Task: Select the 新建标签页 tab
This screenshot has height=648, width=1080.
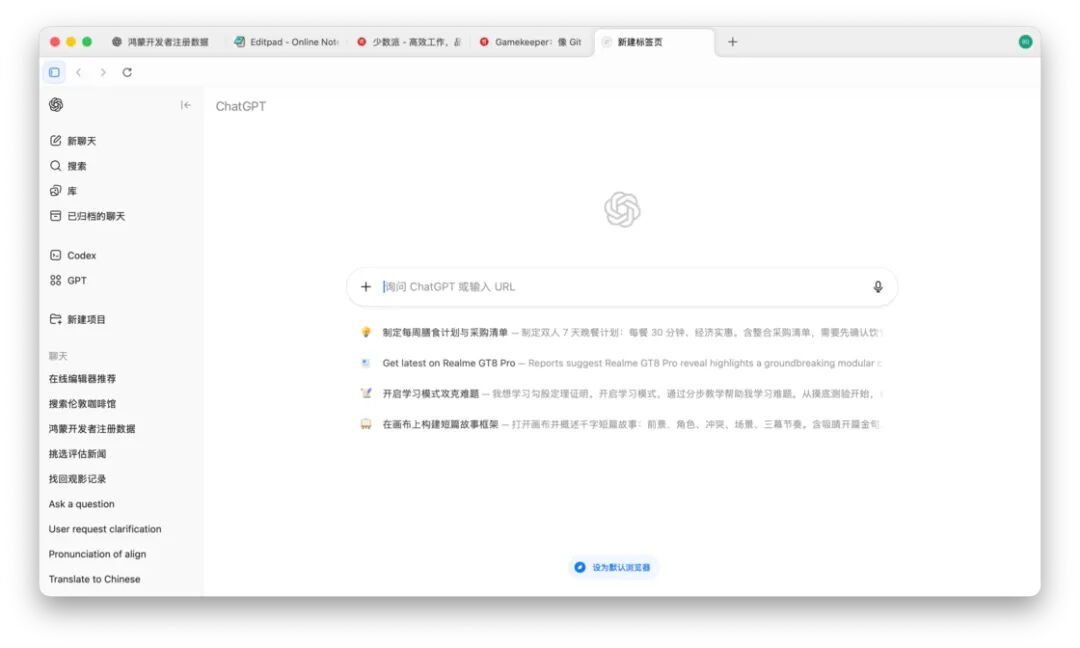Action: point(654,42)
